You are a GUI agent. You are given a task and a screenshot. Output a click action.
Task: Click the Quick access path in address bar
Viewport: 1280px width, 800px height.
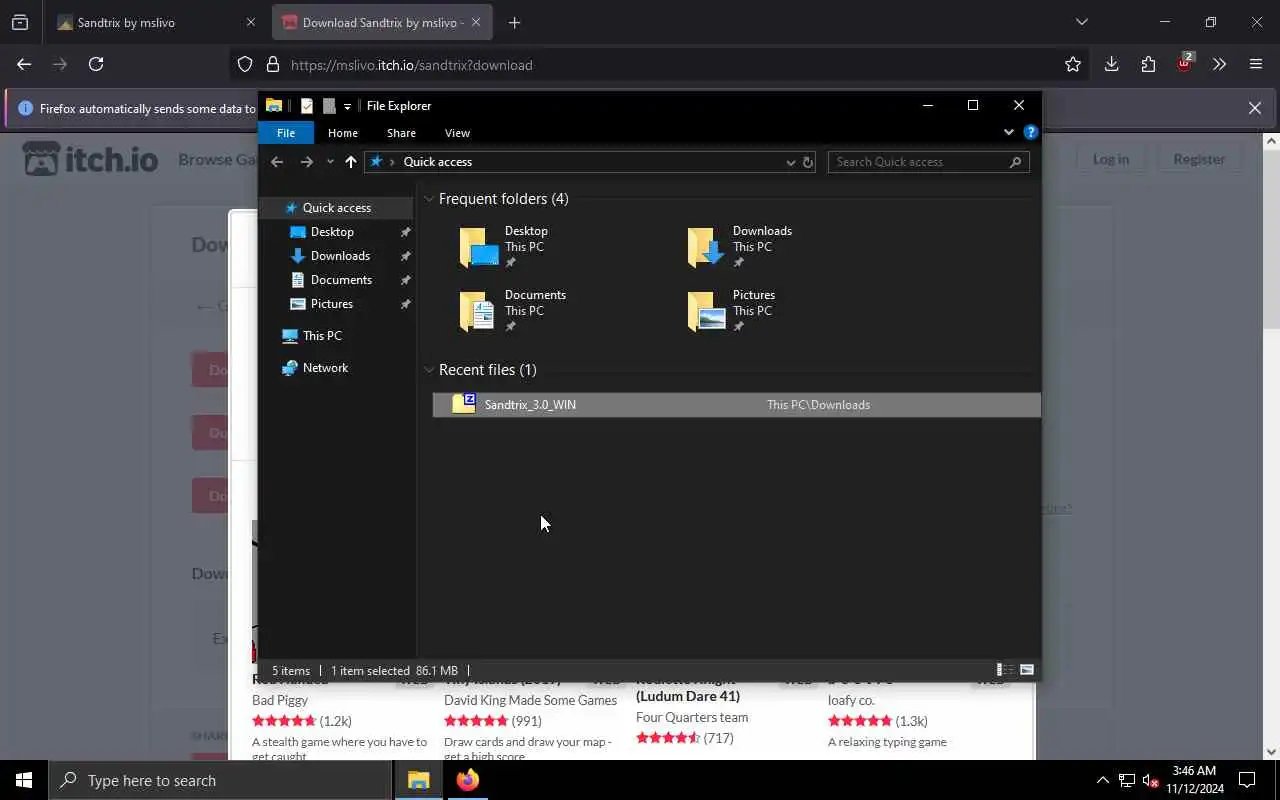click(x=438, y=162)
